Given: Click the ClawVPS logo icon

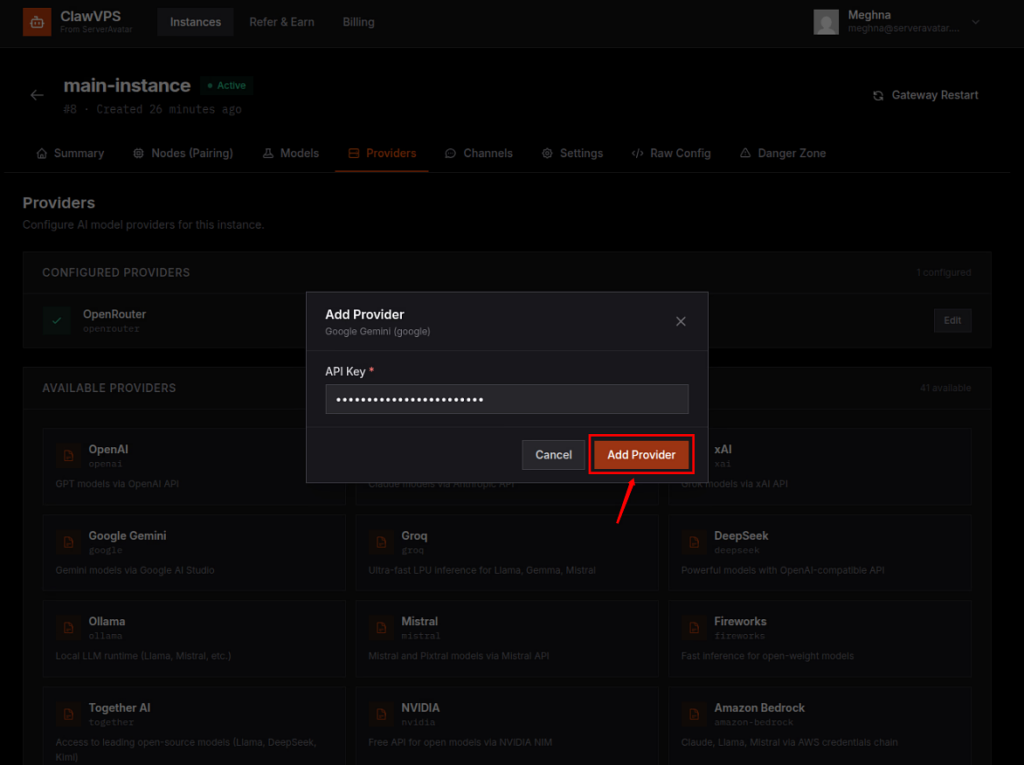Looking at the screenshot, I should (38, 21).
